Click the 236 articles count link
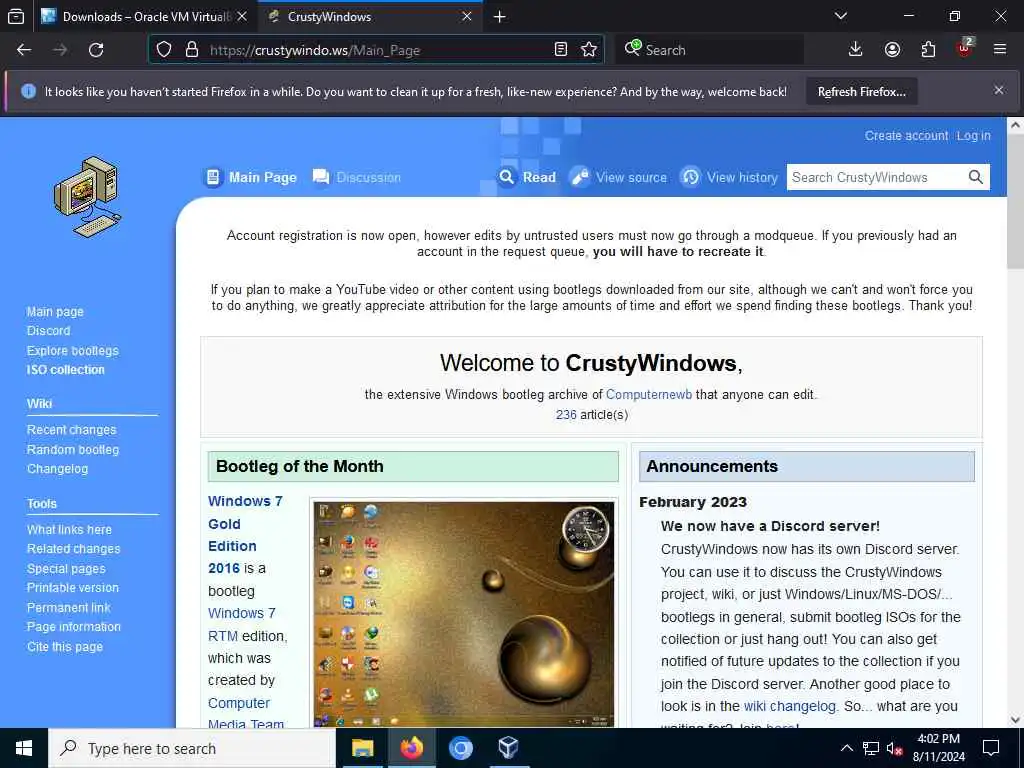Screen dimensions: 1024x768 [x=566, y=415]
